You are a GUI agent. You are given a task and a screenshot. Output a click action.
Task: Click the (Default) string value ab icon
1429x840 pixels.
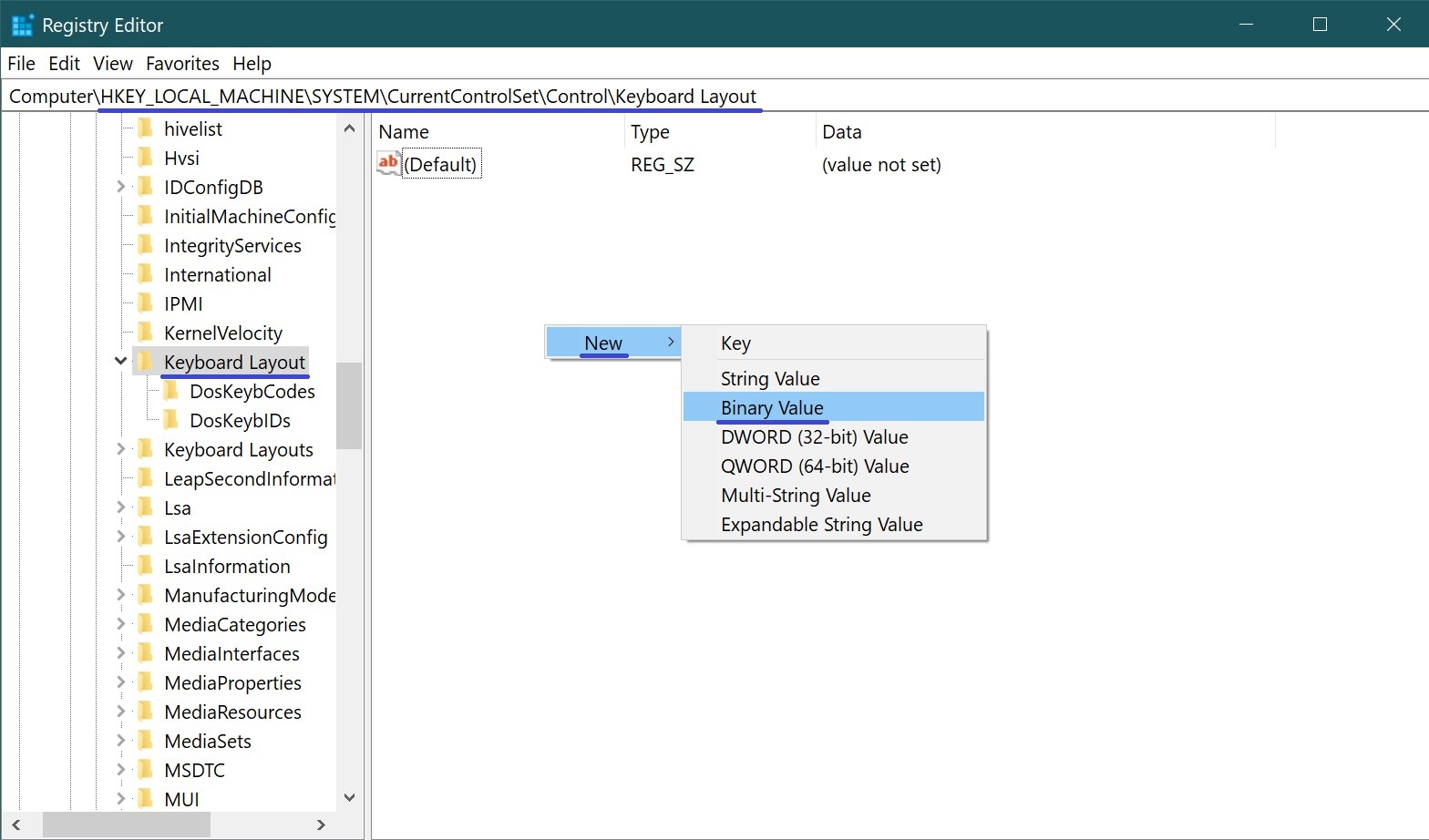tap(388, 164)
